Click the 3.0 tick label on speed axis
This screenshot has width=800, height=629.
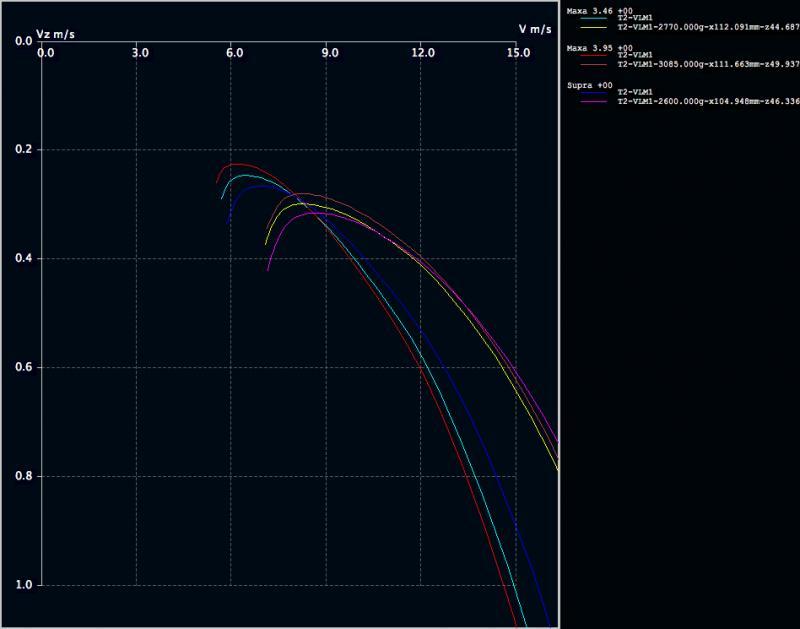[x=140, y=52]
